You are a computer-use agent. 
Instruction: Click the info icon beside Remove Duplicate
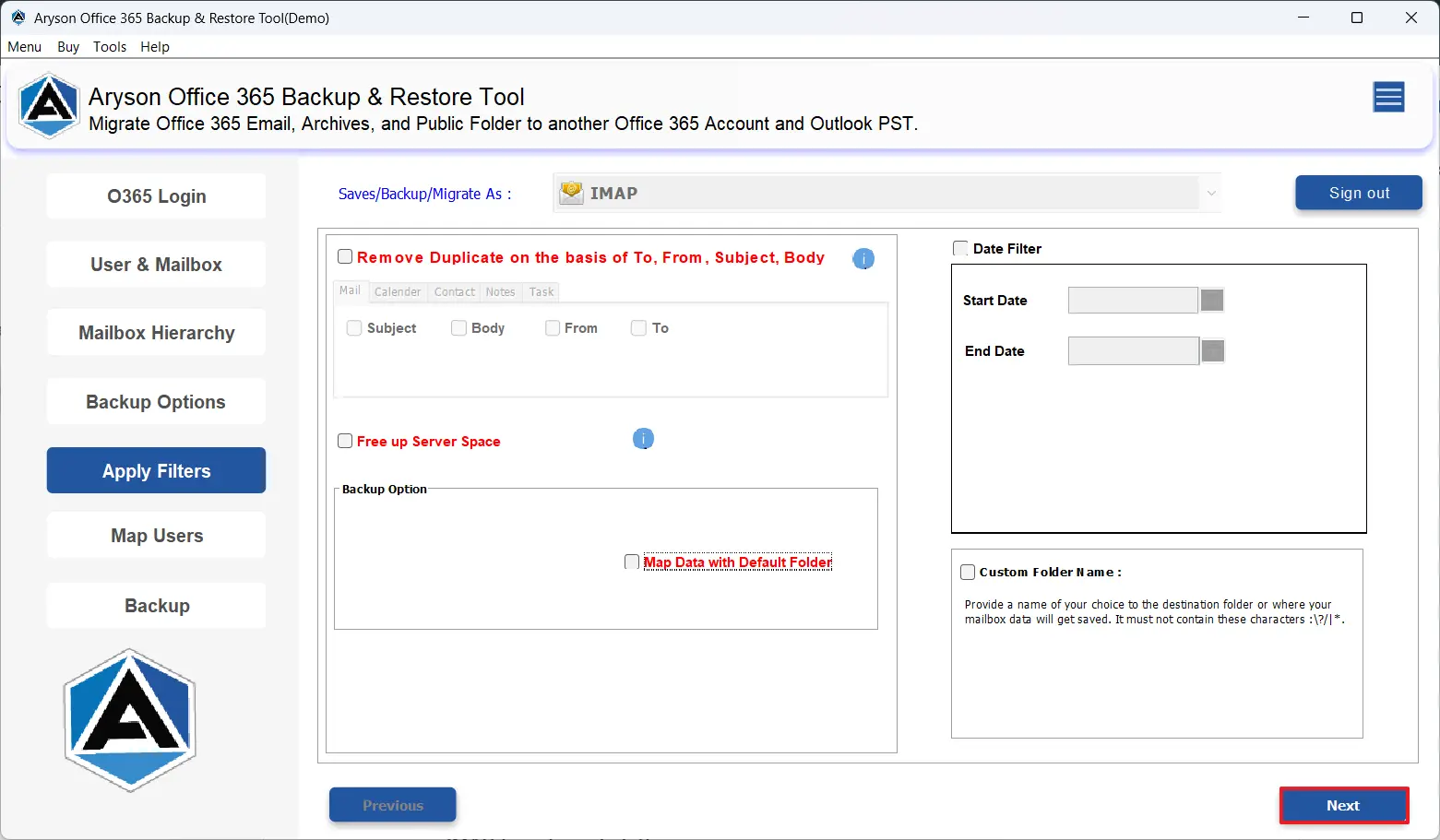pos(863,259)
